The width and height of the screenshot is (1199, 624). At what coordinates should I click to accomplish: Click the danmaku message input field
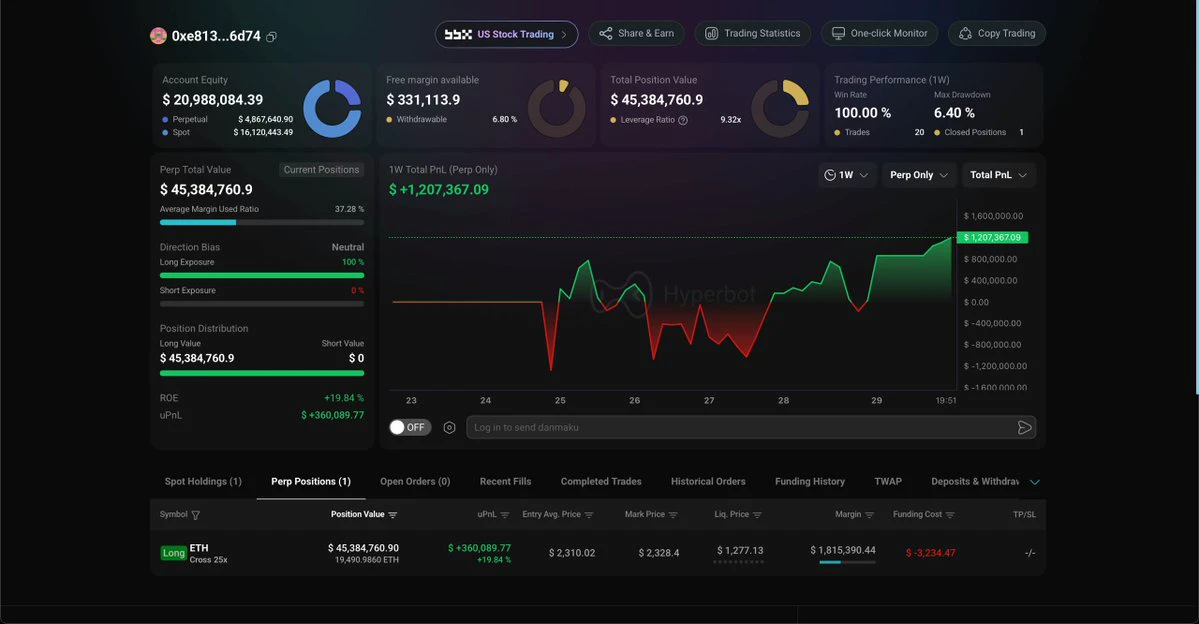[x=741, y=427]
